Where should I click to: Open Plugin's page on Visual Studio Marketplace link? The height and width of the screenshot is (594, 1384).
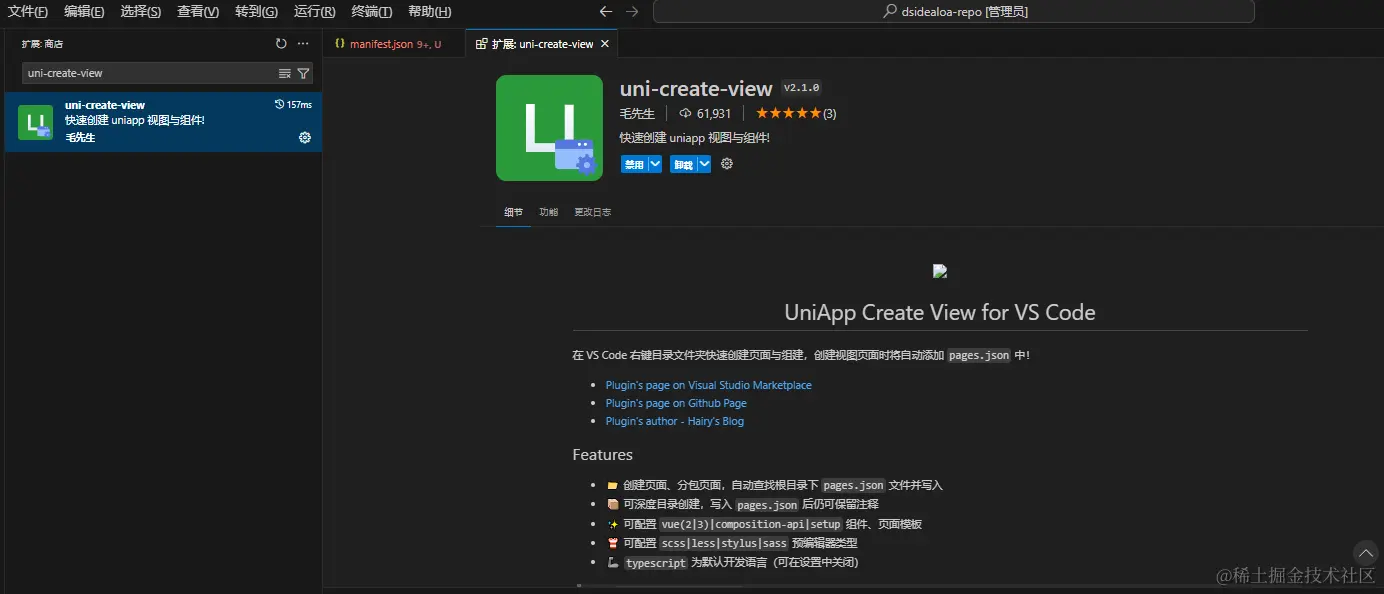coord(708,385)
